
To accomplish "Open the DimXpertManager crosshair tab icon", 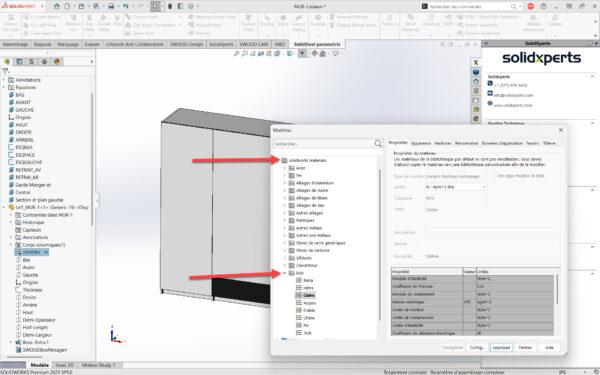I will (44, 62).
